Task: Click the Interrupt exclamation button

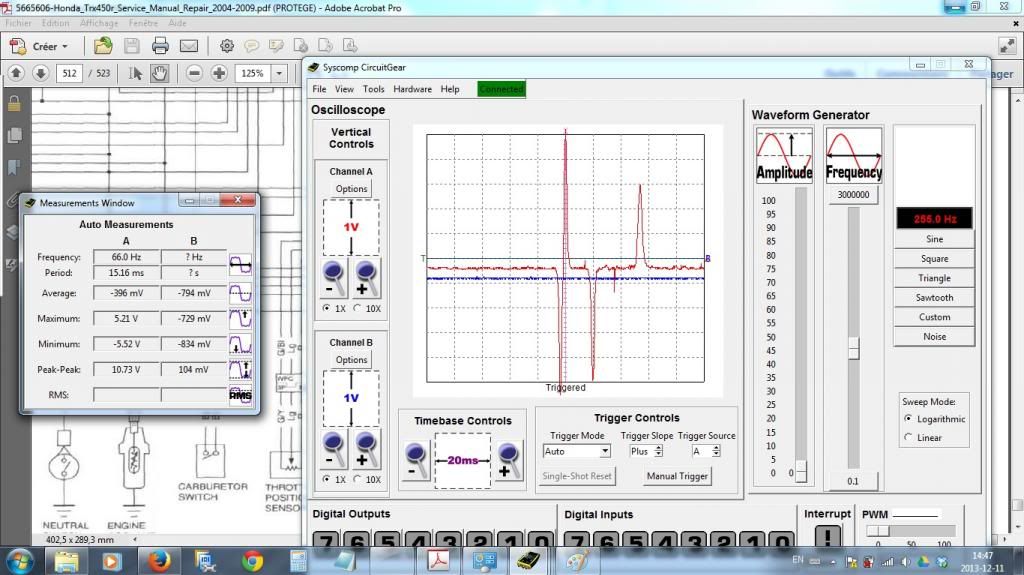Action: click(x=827, y=538)
